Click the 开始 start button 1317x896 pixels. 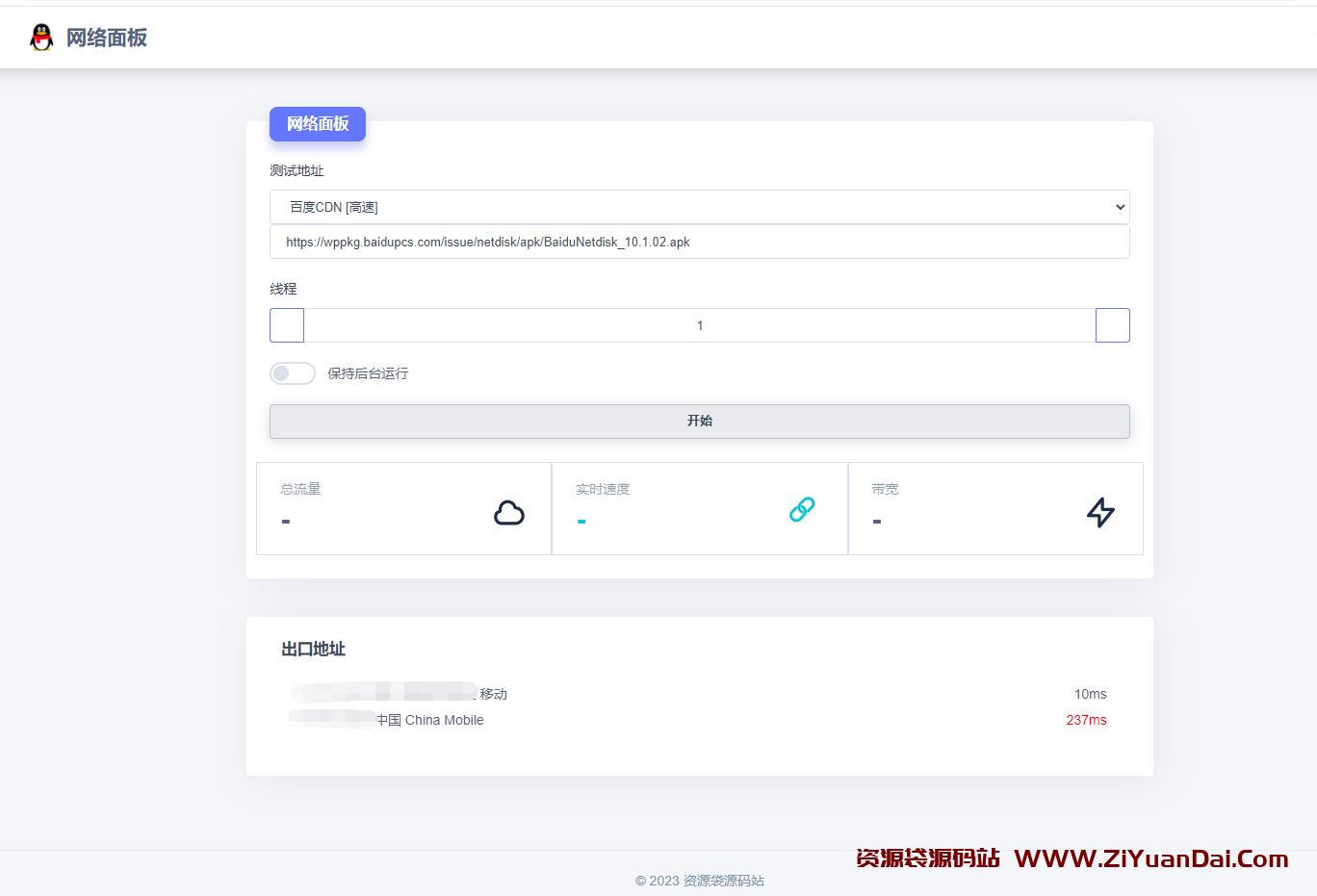point(700,422)
